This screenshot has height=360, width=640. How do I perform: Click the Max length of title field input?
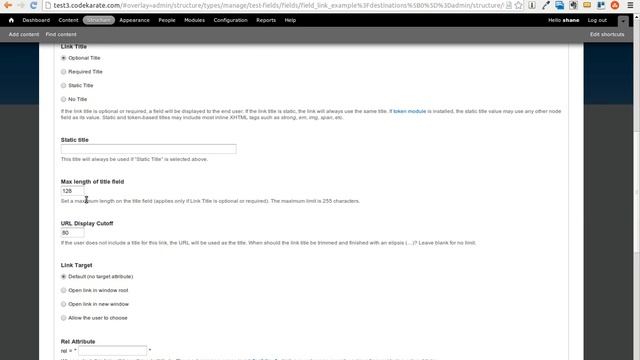click(x=73, y=191)
